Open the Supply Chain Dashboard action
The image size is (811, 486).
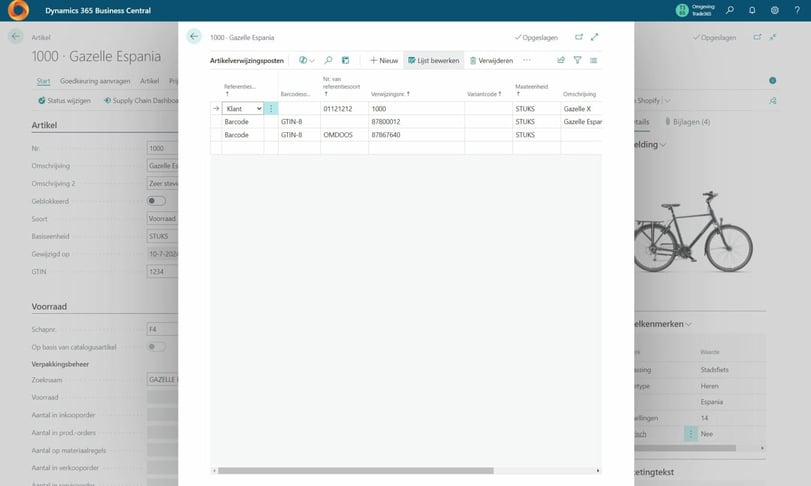coord(141,101)
